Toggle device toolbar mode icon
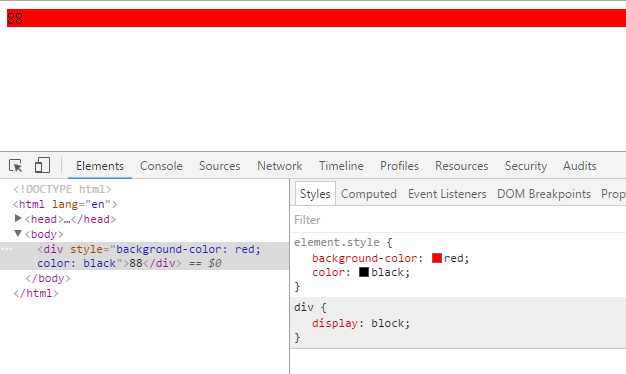 pyautogui.click(x=42, y=165)
